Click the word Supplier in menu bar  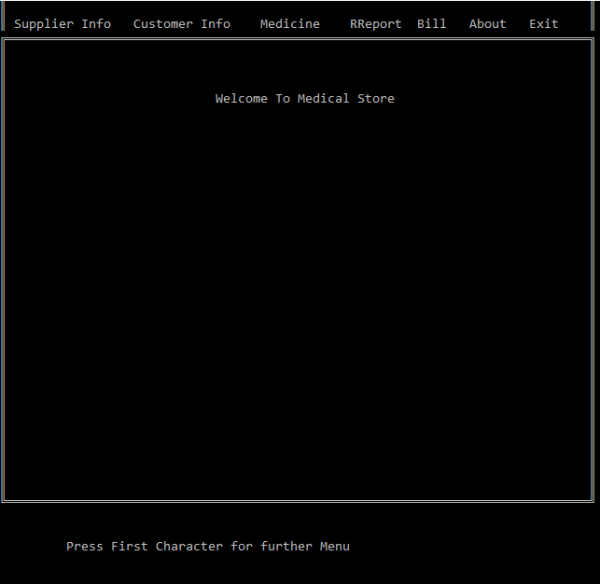coord(44,24)
